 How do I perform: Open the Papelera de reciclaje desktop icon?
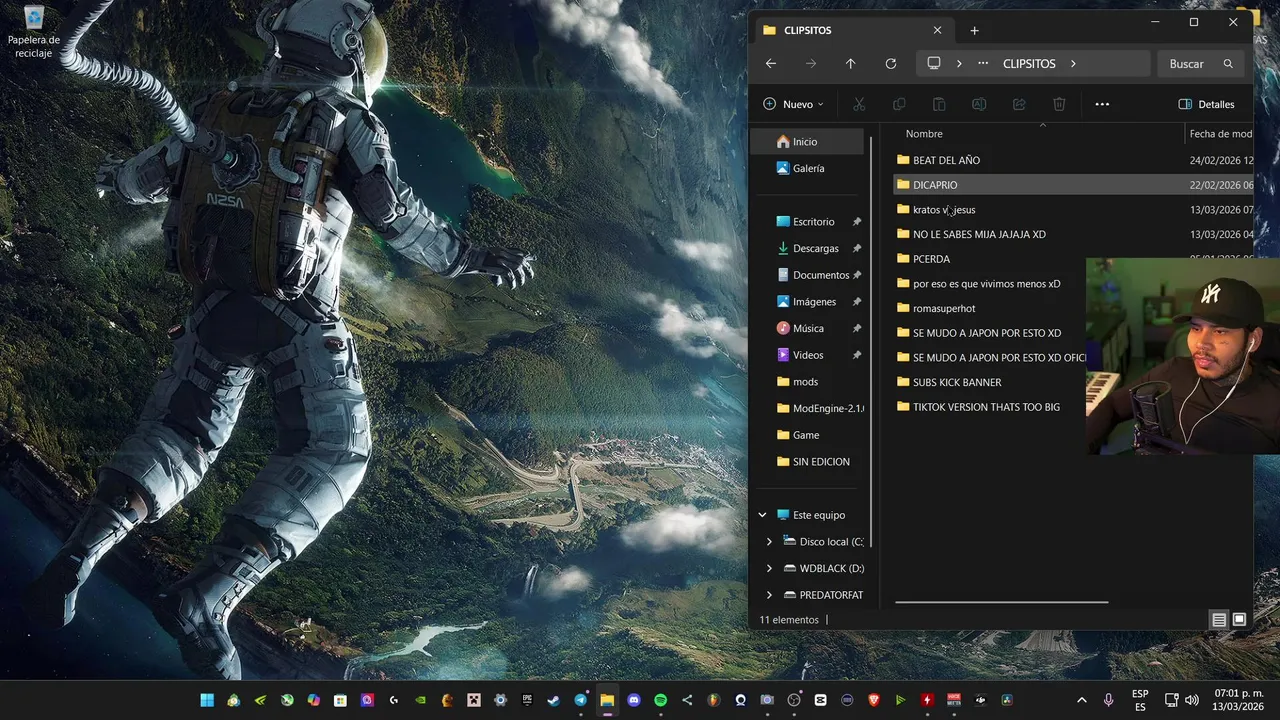pyautogui.click(x=33, y=31)
